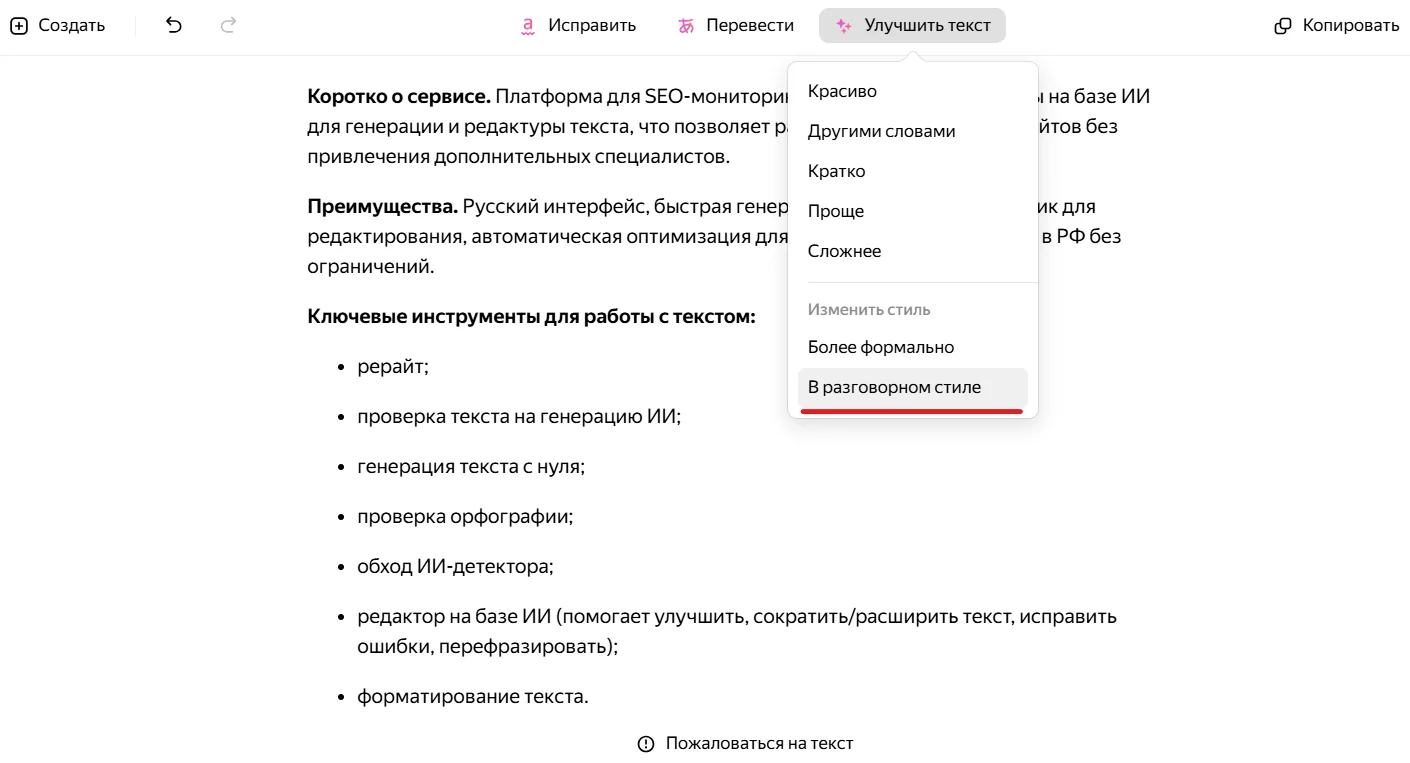This screenshot has width=1410, height=763.
Task: Choose Сложнее in the dropdown
Action: pyautogui.click(x=844, y=251)
